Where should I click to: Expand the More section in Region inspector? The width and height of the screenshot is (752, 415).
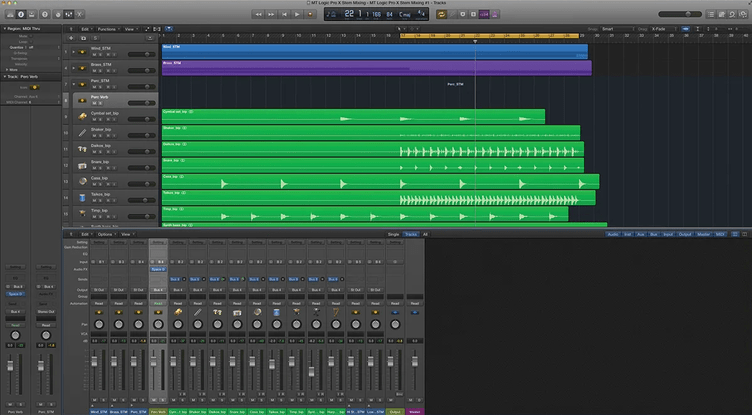(x=7, y=70)
